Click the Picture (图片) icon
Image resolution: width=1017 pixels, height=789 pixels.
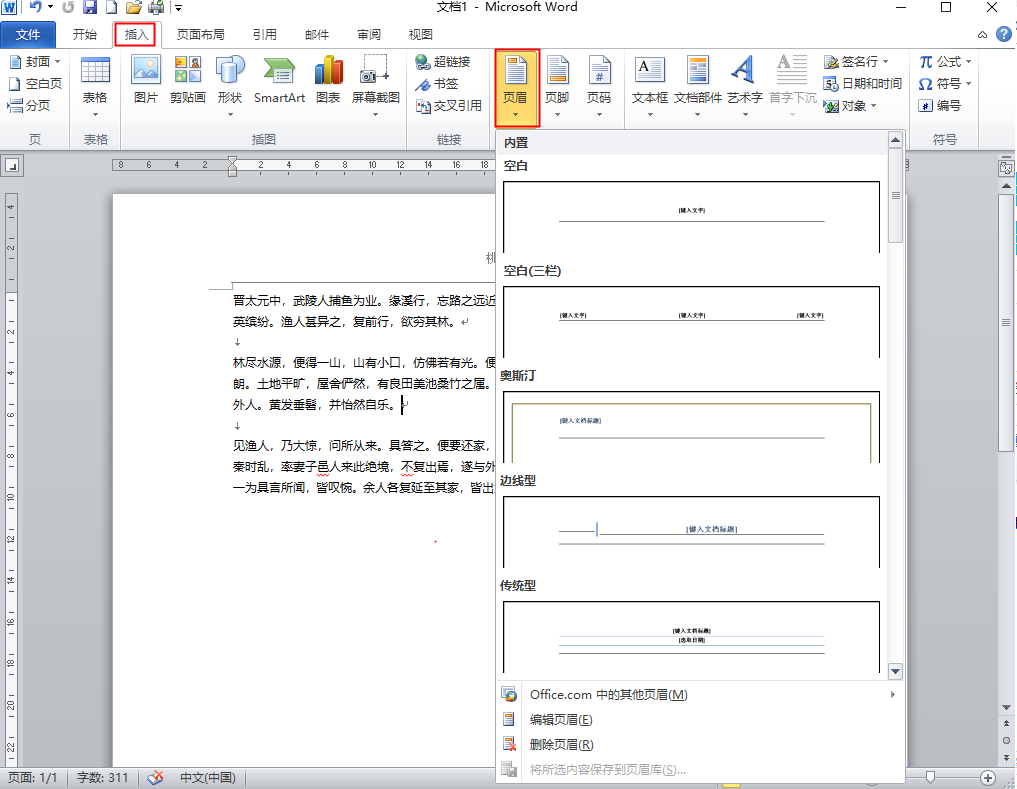[146, 79]
